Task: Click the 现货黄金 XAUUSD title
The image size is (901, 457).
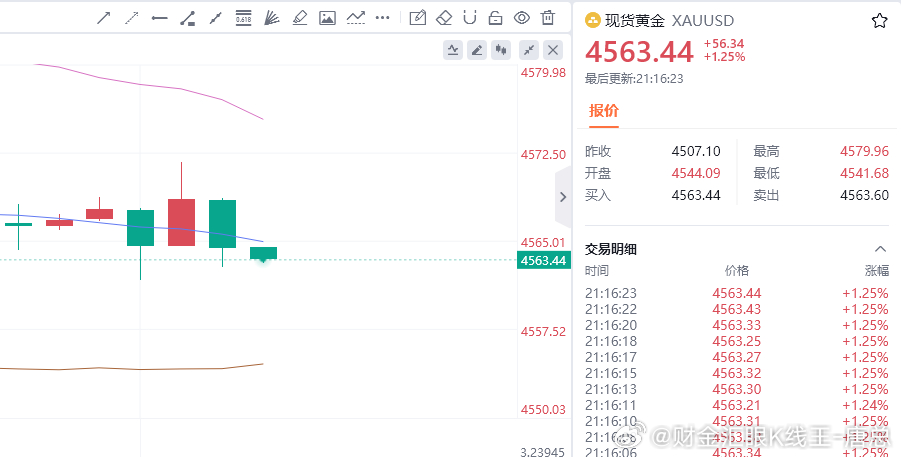Action: pyautogui.click(x=669, y=21)
